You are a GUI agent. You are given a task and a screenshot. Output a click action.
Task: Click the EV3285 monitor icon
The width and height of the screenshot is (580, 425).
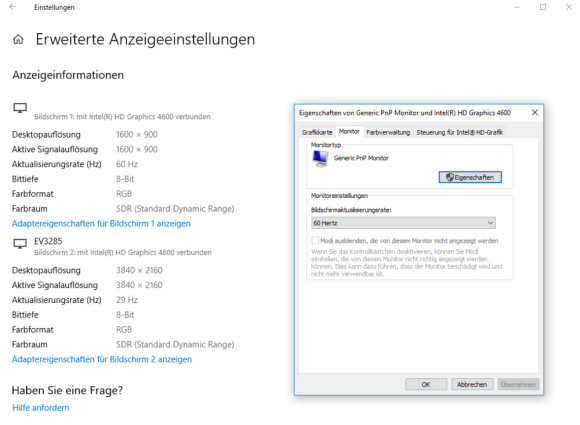(20, 243)
